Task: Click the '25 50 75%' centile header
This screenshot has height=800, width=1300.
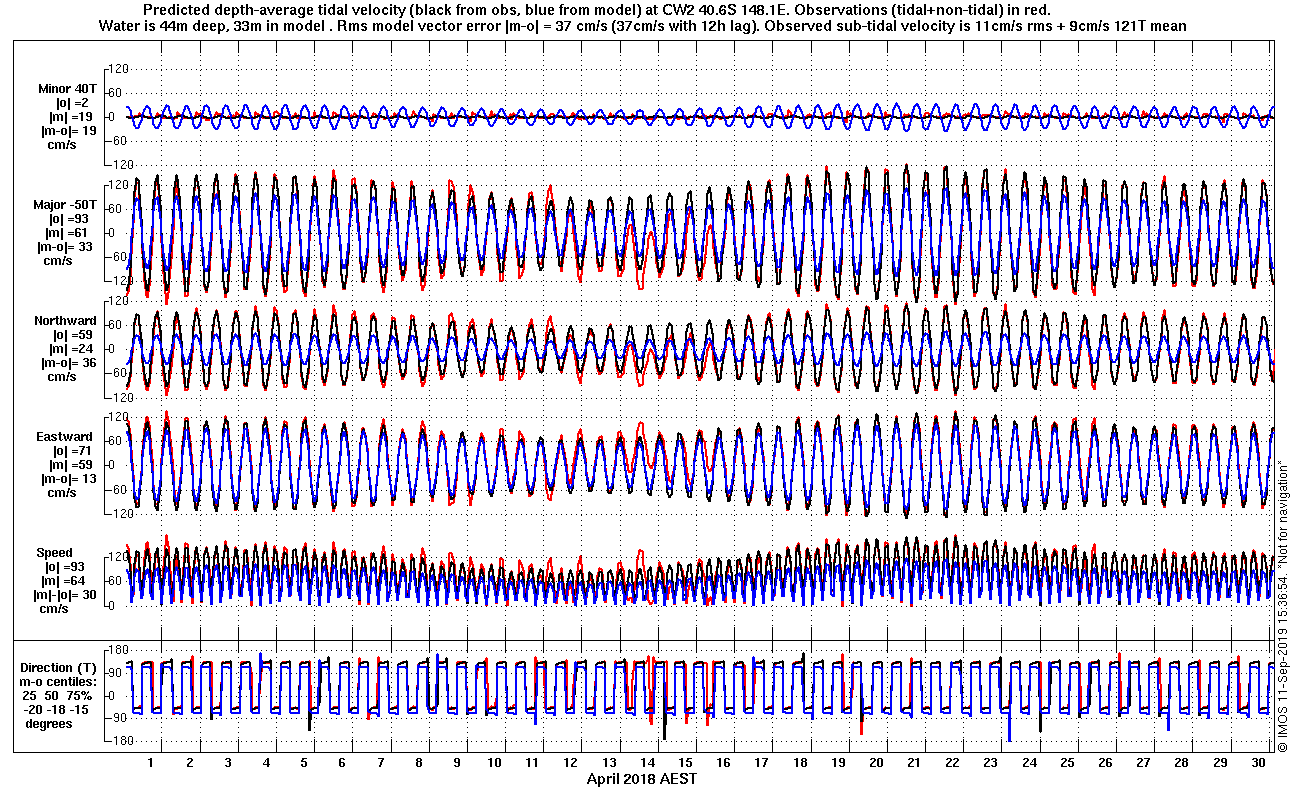Action: pos(59,696)
